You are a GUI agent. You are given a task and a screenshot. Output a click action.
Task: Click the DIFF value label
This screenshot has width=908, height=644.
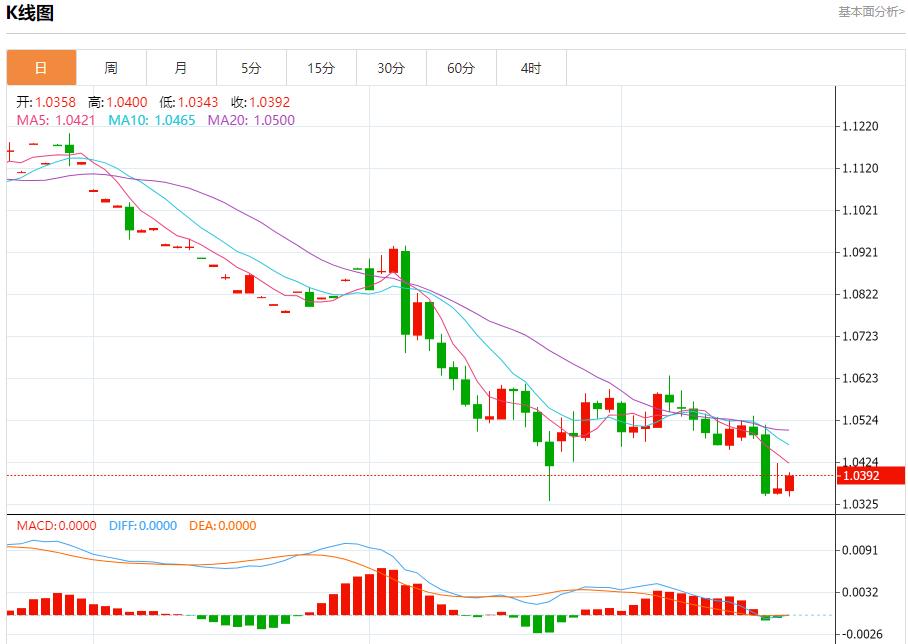(x=143, y=526)
